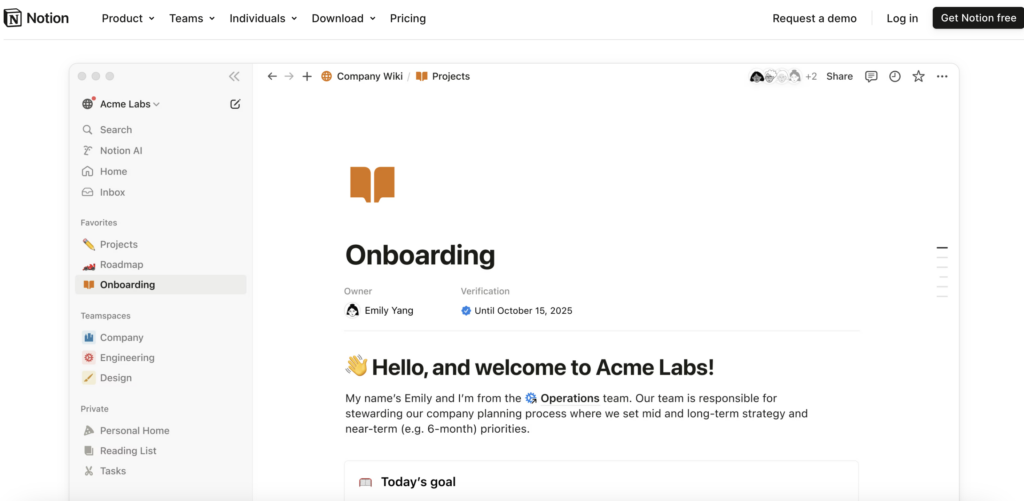Click the Today's goal callout heading
This screenshot has width=1024, height=501.
click(x=418, y=482)
